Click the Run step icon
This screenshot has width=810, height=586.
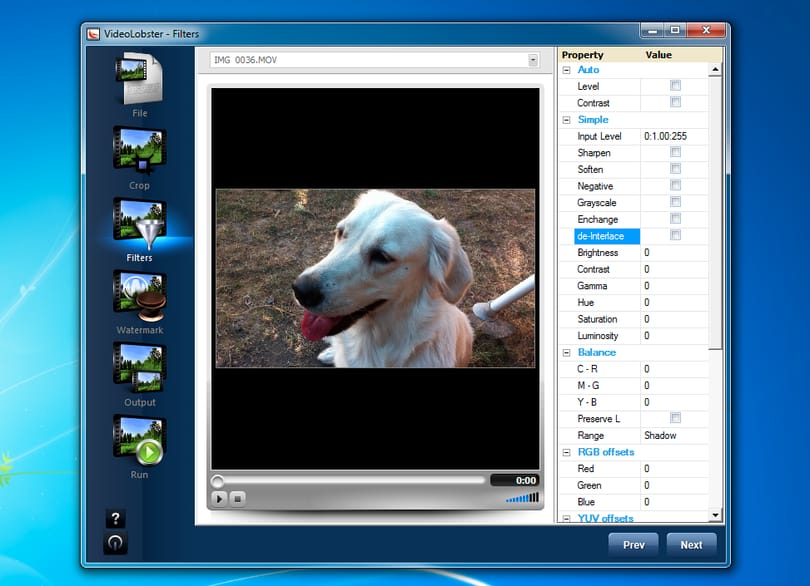[x=139, y=440]
